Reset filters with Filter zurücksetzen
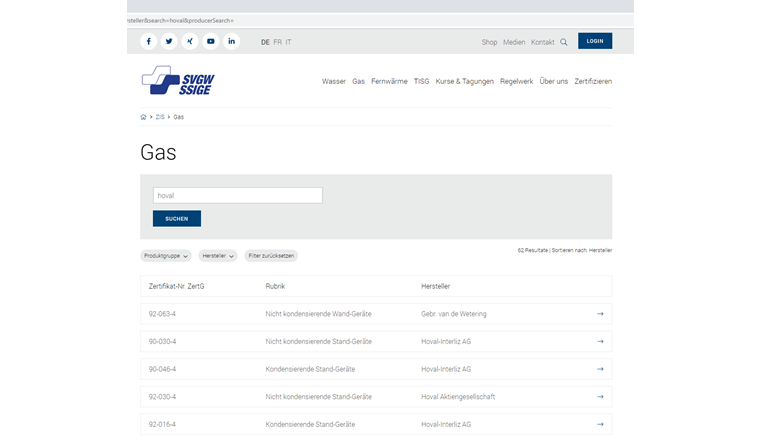760x440 pixels. point(272,256)
